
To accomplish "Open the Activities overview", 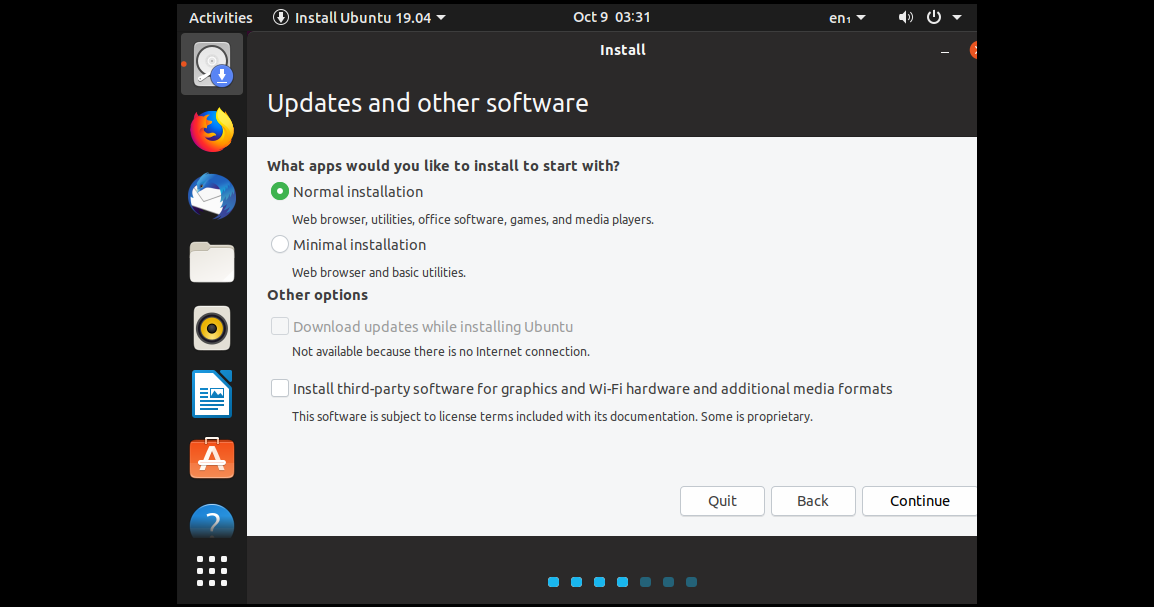I will (220, 17).
